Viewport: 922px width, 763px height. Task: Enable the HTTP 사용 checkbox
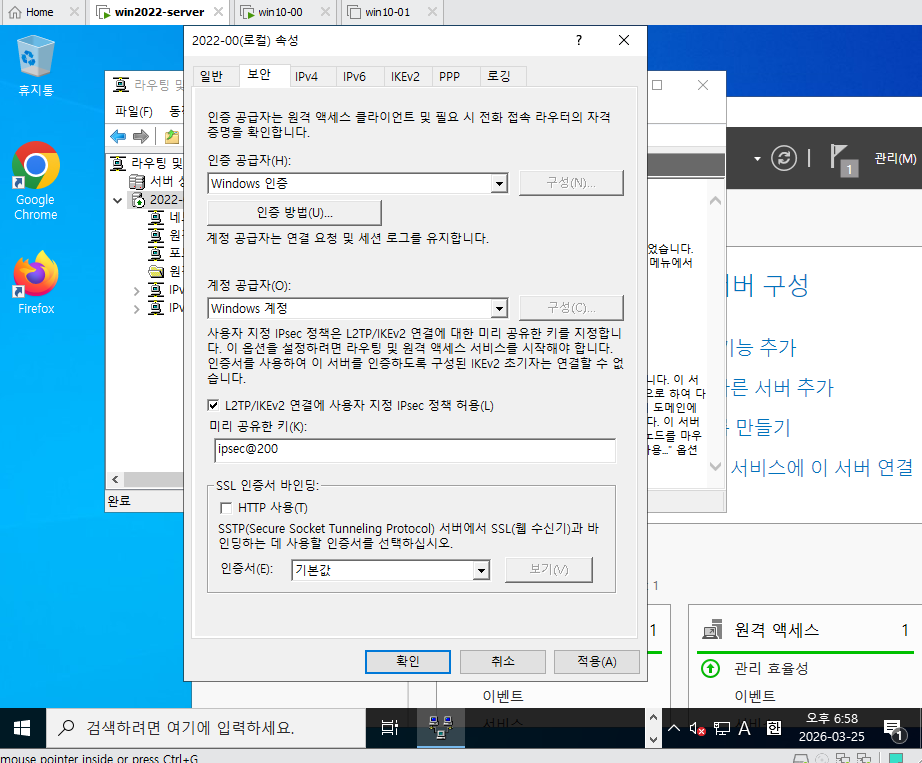click(x=226, y=508)
